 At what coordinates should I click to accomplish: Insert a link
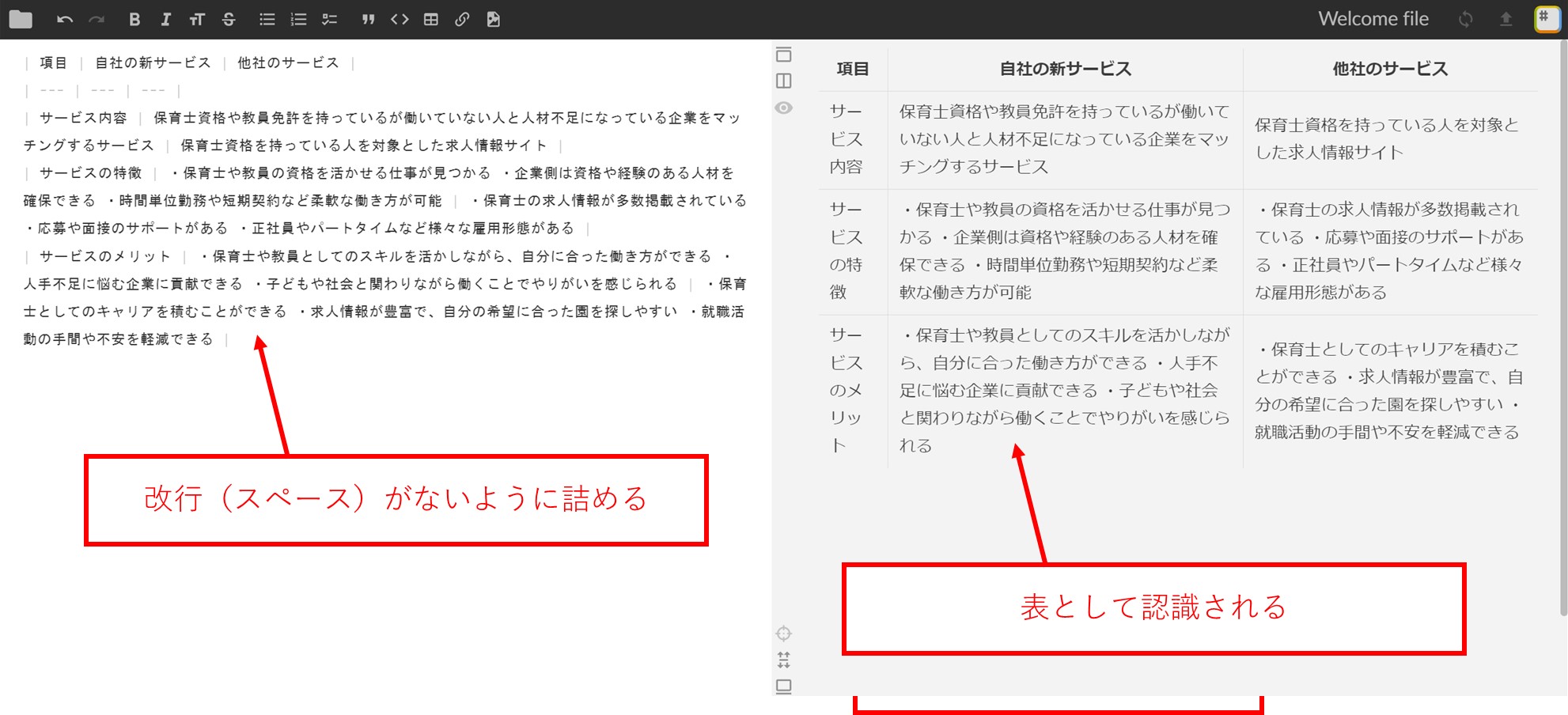tap(462, 20)
